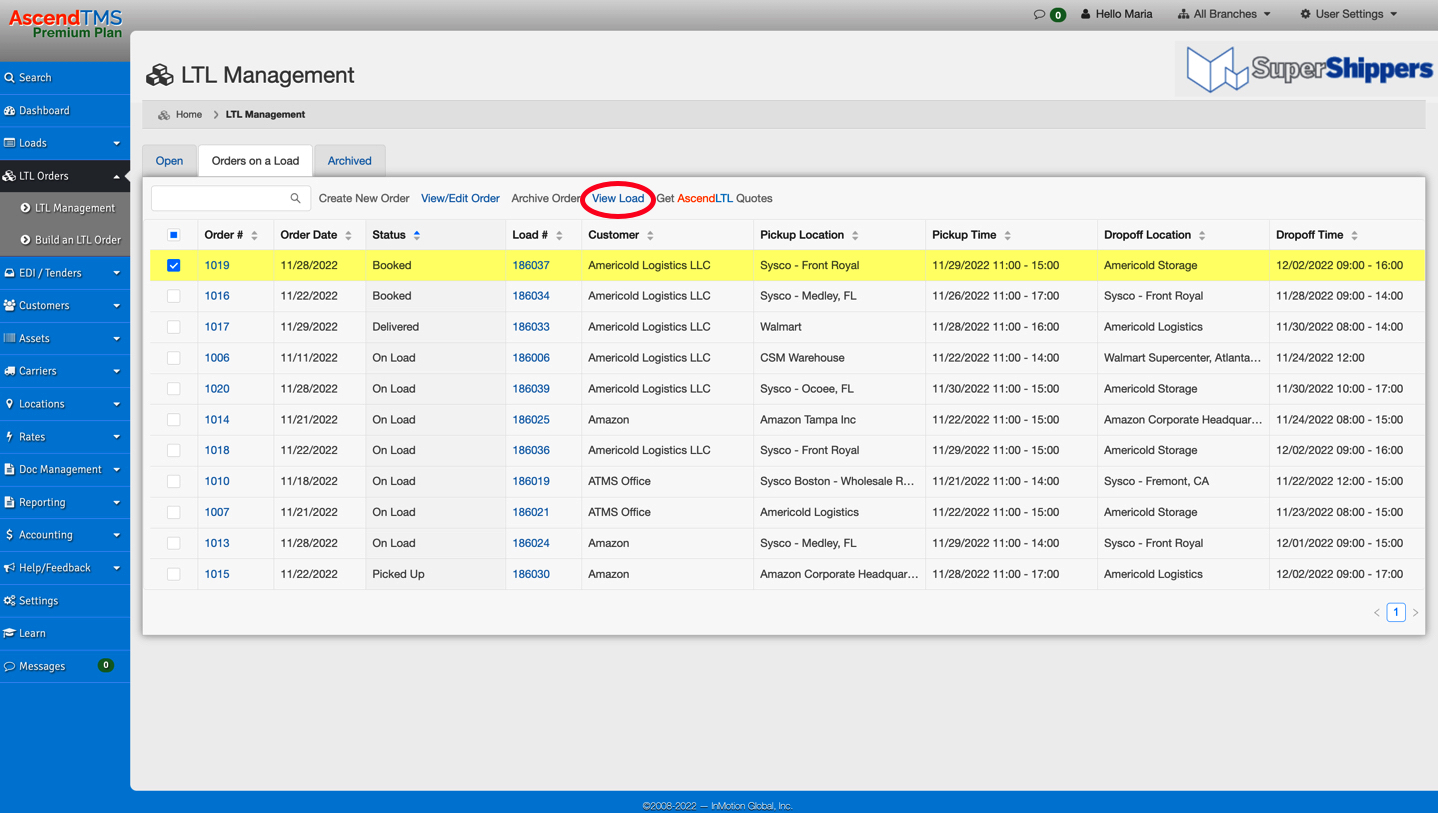Check the checkbox for order 1016
The height and width of the screenshot is (813, 1438).
click(174, 296)
